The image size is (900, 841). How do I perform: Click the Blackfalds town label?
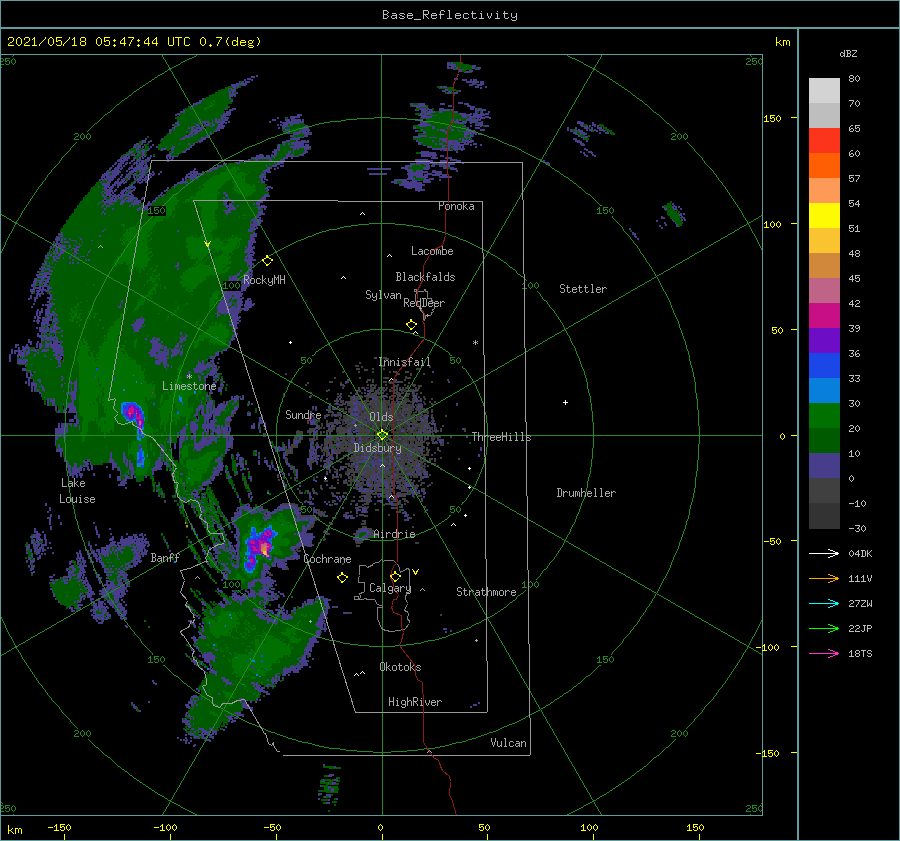pos(425,277)
